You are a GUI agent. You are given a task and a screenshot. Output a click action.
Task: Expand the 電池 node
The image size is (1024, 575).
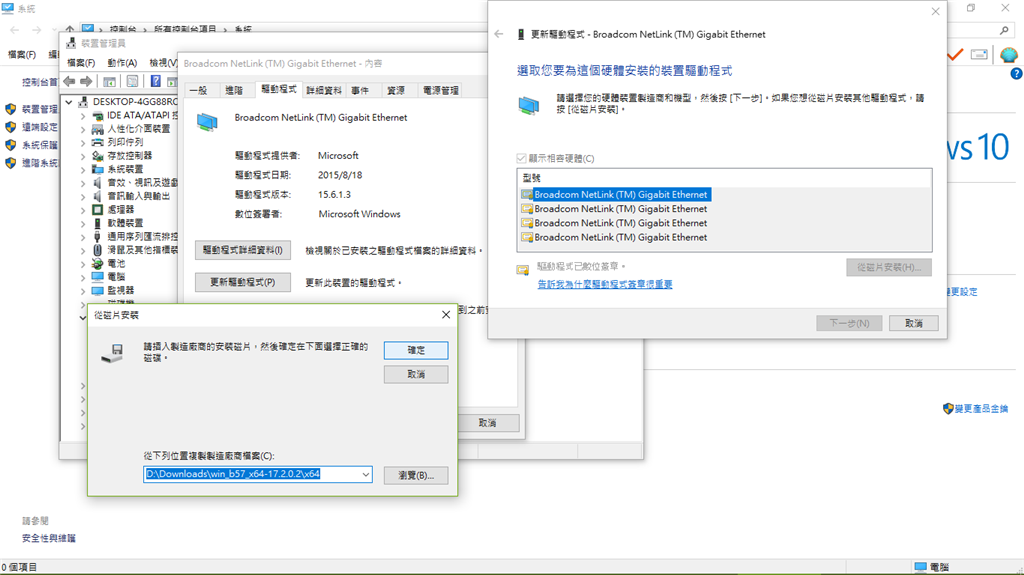(x=83, y=264)
